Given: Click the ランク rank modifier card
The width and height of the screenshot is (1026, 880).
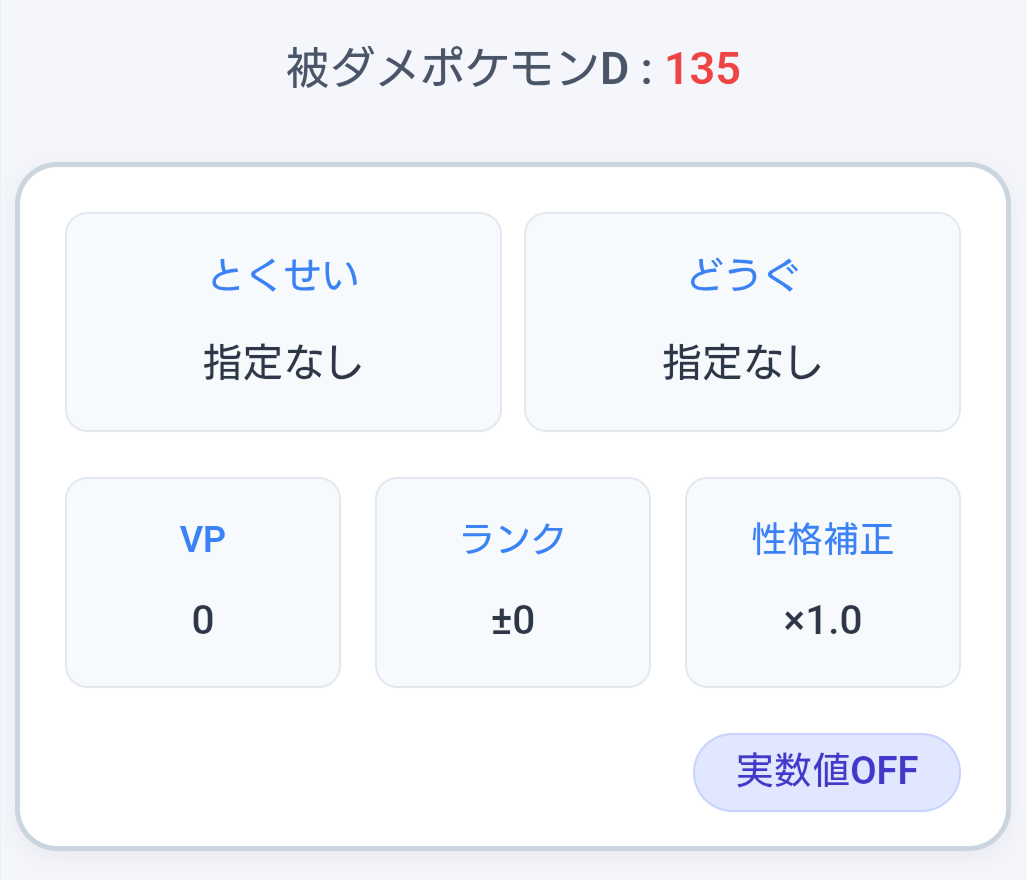Looking at the screenshot, I should (x=512, y=581).
